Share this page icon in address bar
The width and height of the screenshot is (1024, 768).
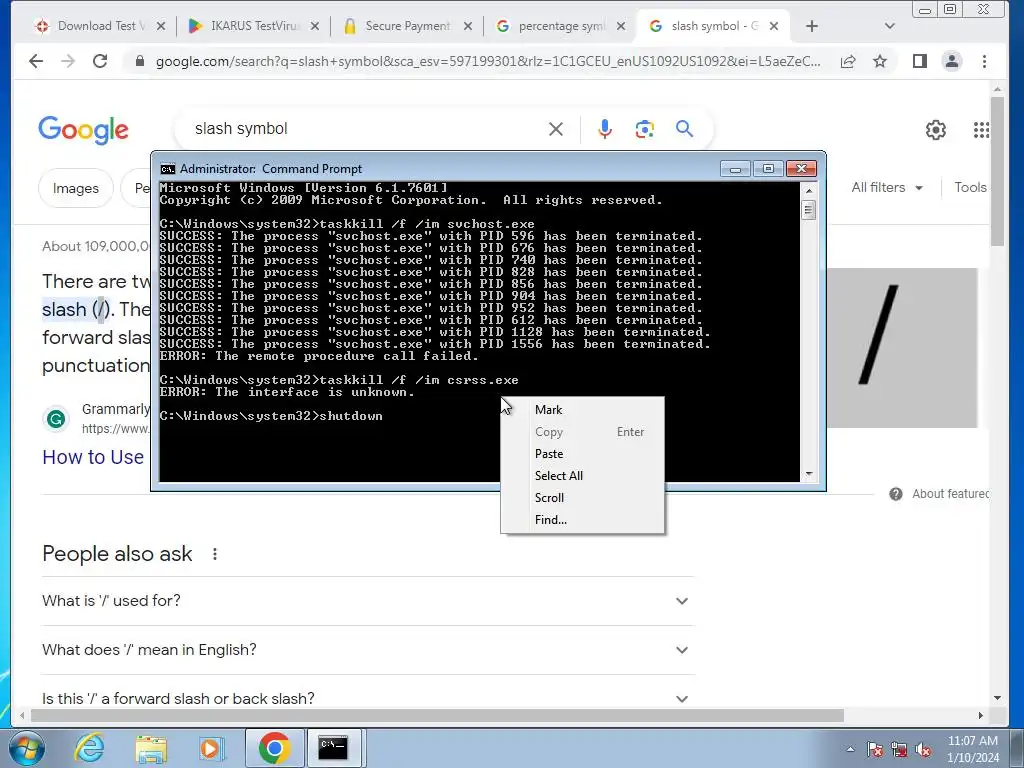pyautogui.click(x=848, y=61)
